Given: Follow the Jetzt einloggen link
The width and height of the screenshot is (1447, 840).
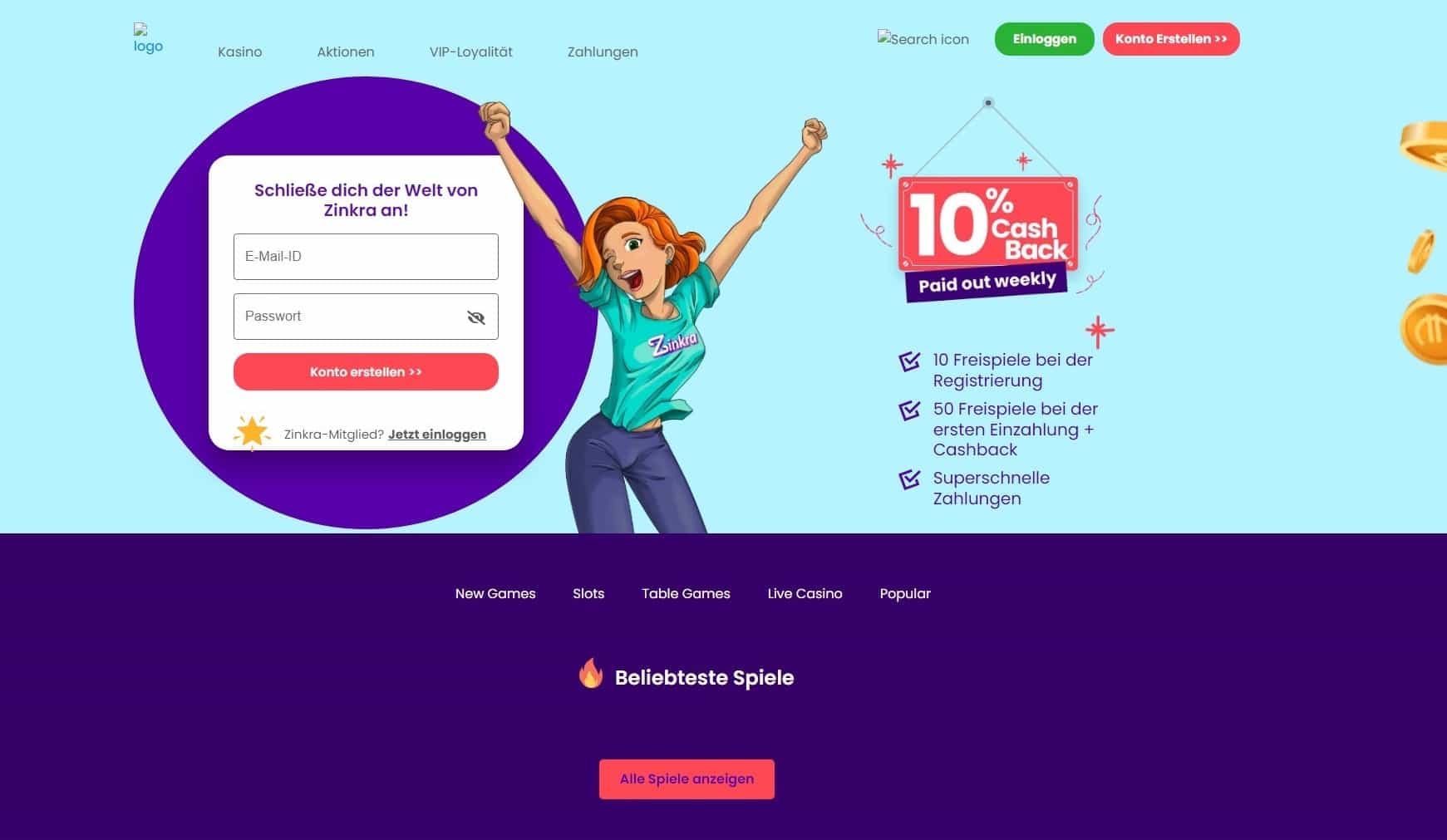Looking at the screenshot, I should pyautogui.click(x=437, y=435).
